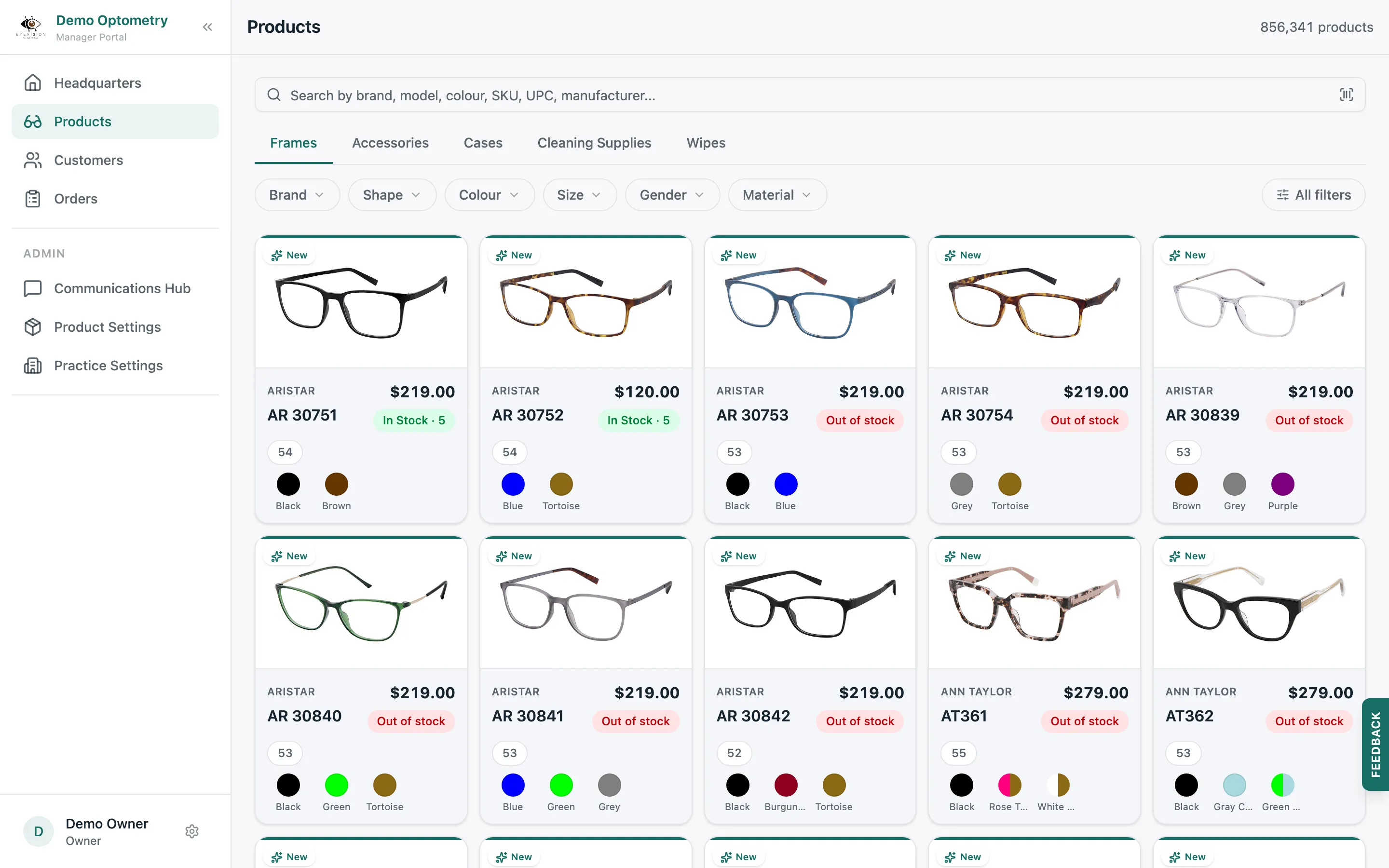
Task: Click the FEEDBACK side button
Action: click(1375, 744)
